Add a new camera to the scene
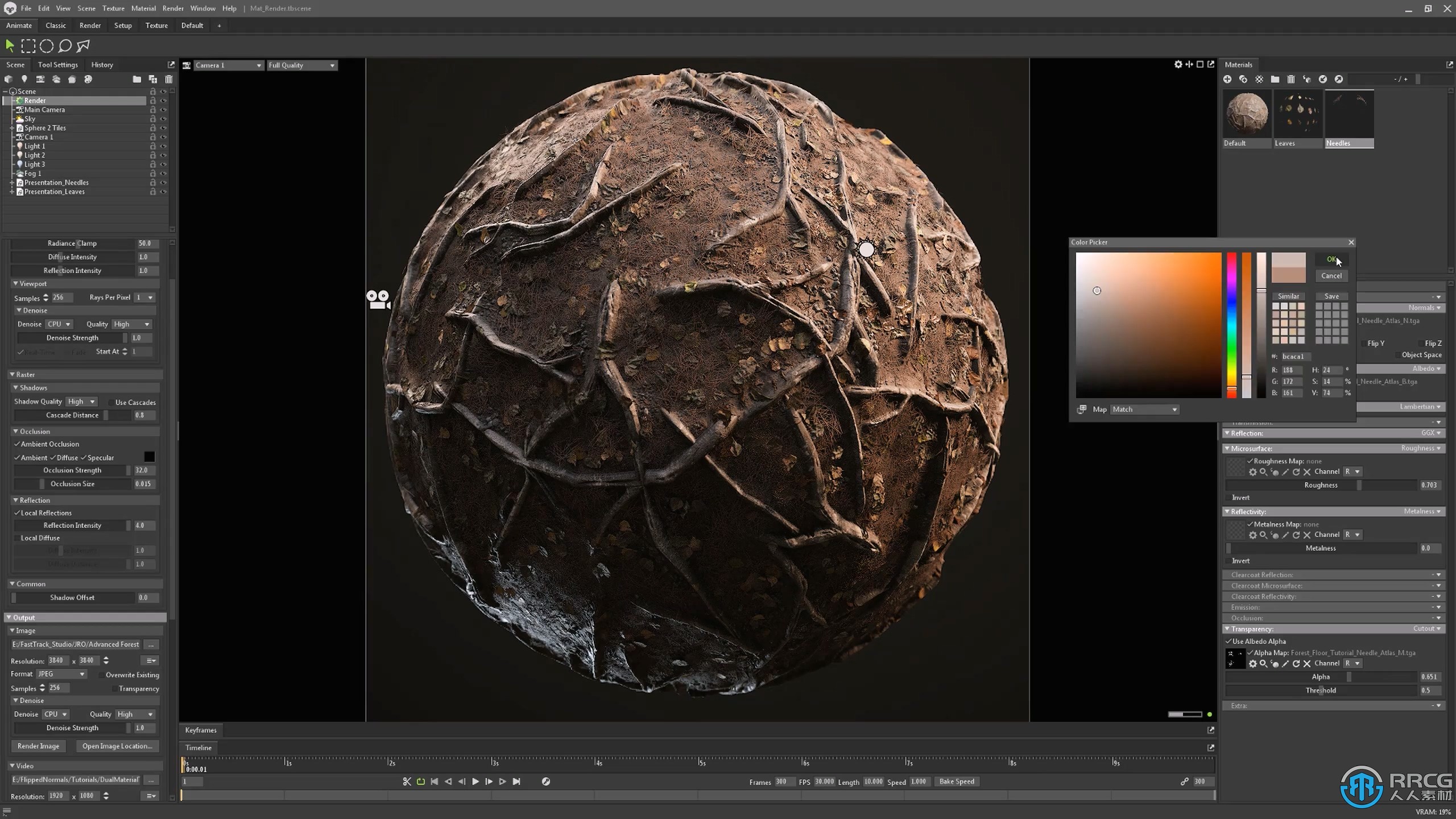Viewport: 1456px width, 819px height. point(40,79)
